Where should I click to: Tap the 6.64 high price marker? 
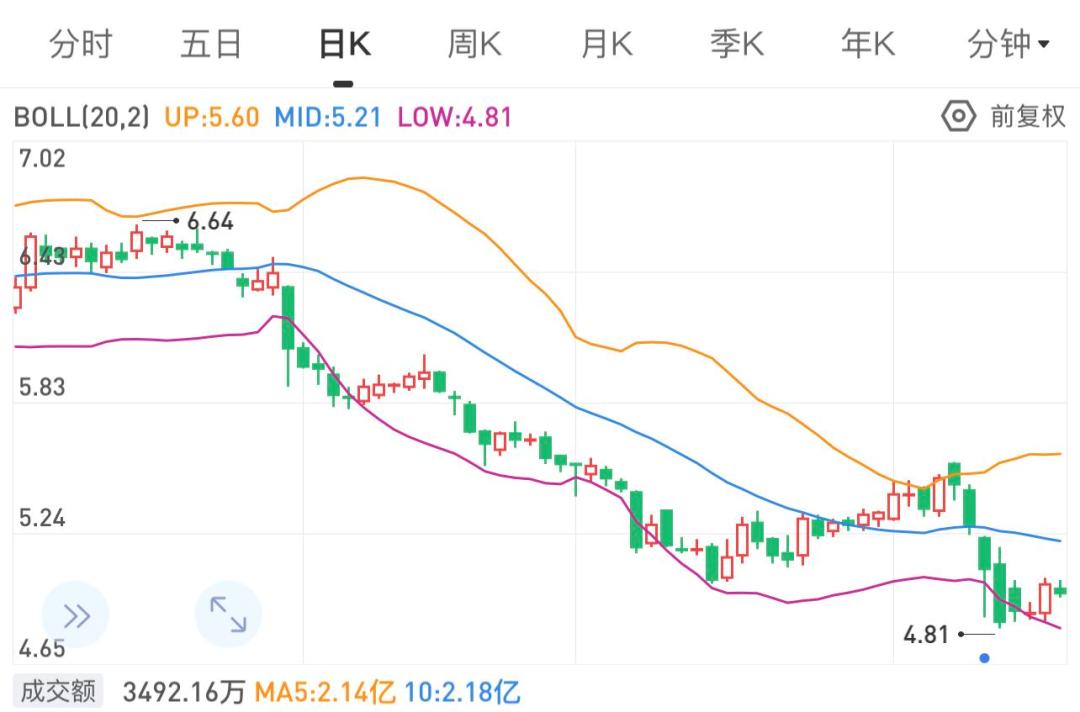coord(210,221)
